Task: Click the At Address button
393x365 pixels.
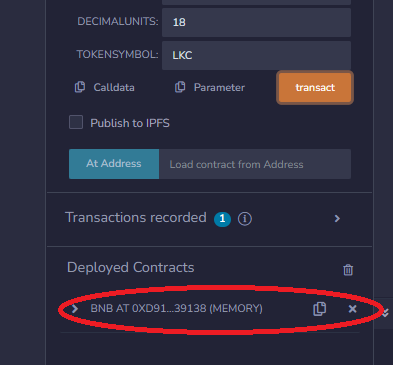Action: [114, 164]
